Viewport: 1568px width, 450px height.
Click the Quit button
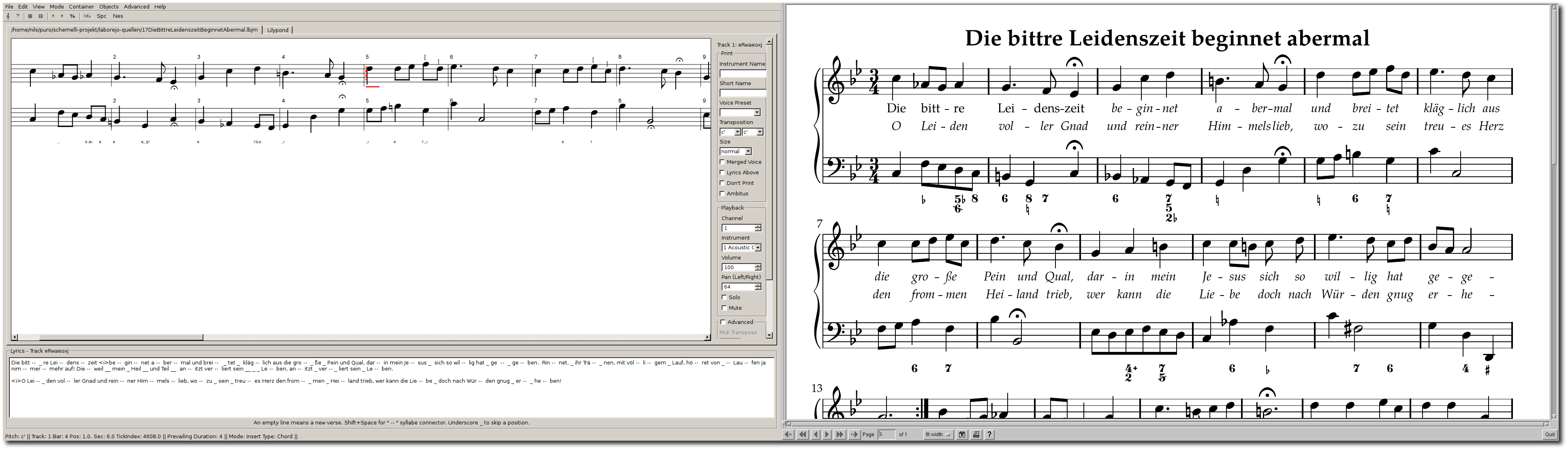1550,435
